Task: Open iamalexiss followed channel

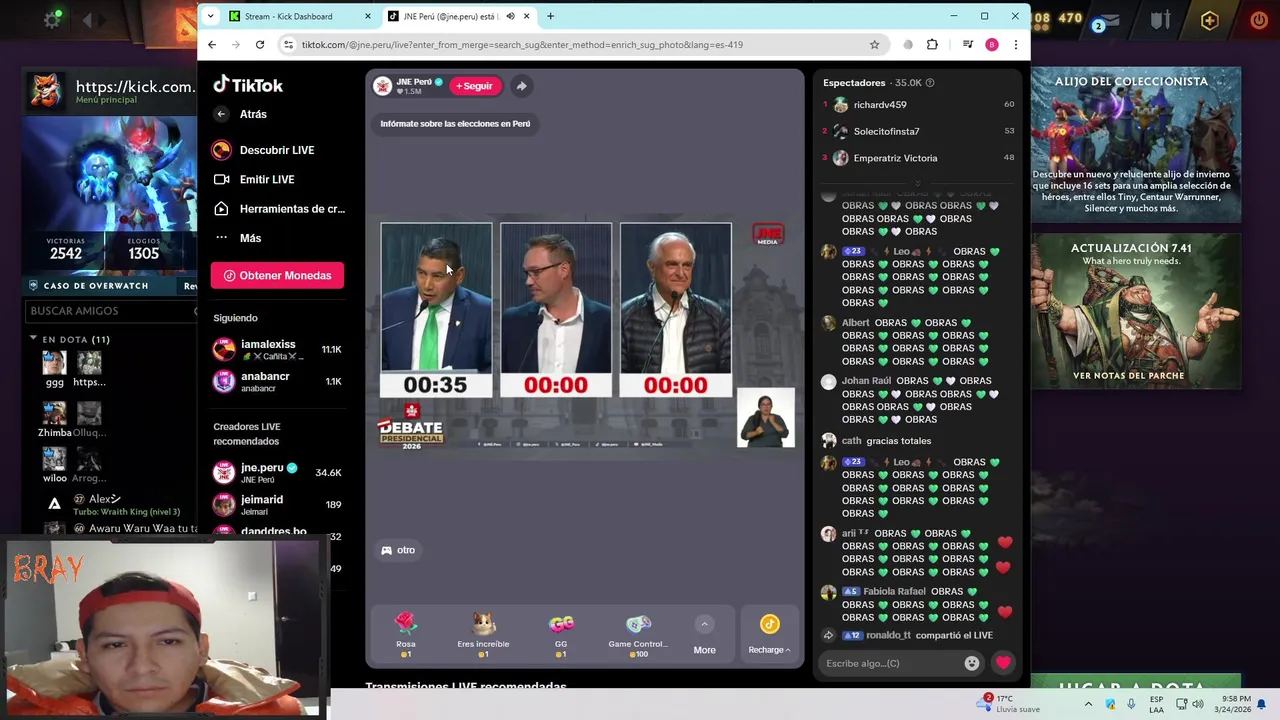Action: coord(277,349)
